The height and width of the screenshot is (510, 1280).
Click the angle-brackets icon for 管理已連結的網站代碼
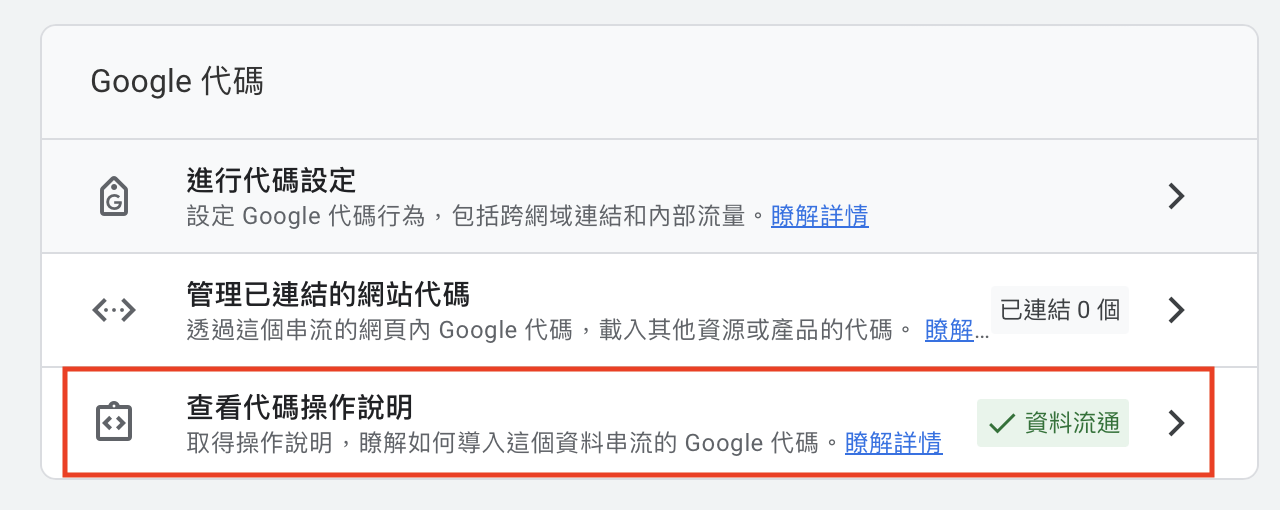[114, 310]
